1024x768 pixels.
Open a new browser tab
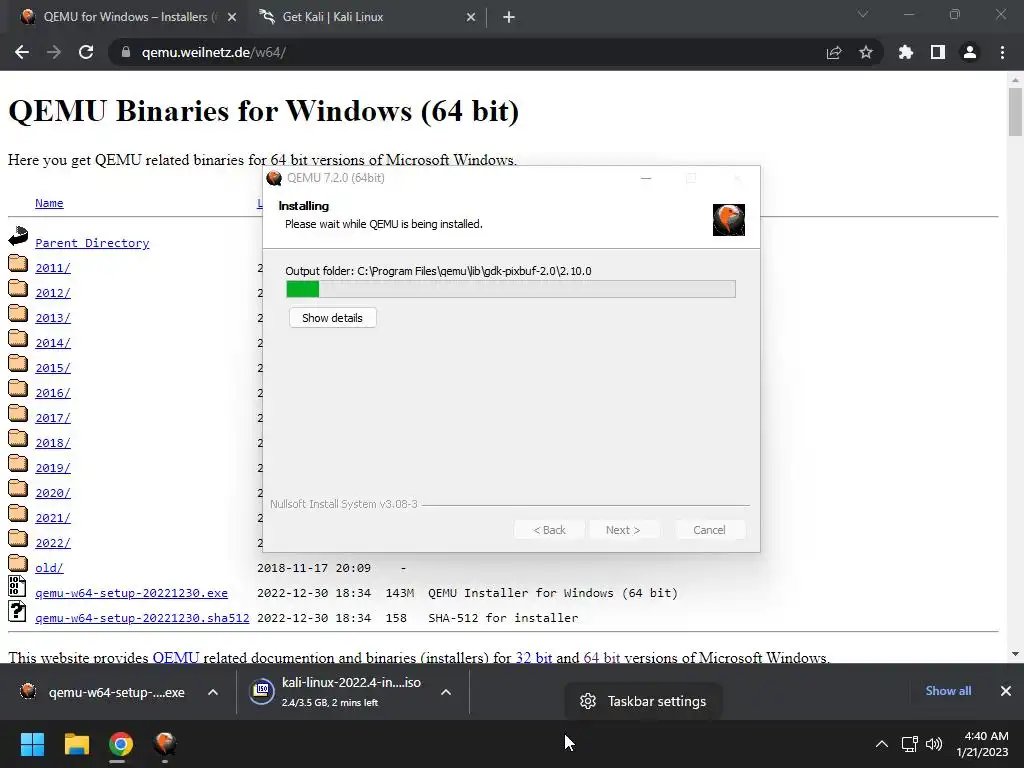pyautogui.click(x=509, y=18)
